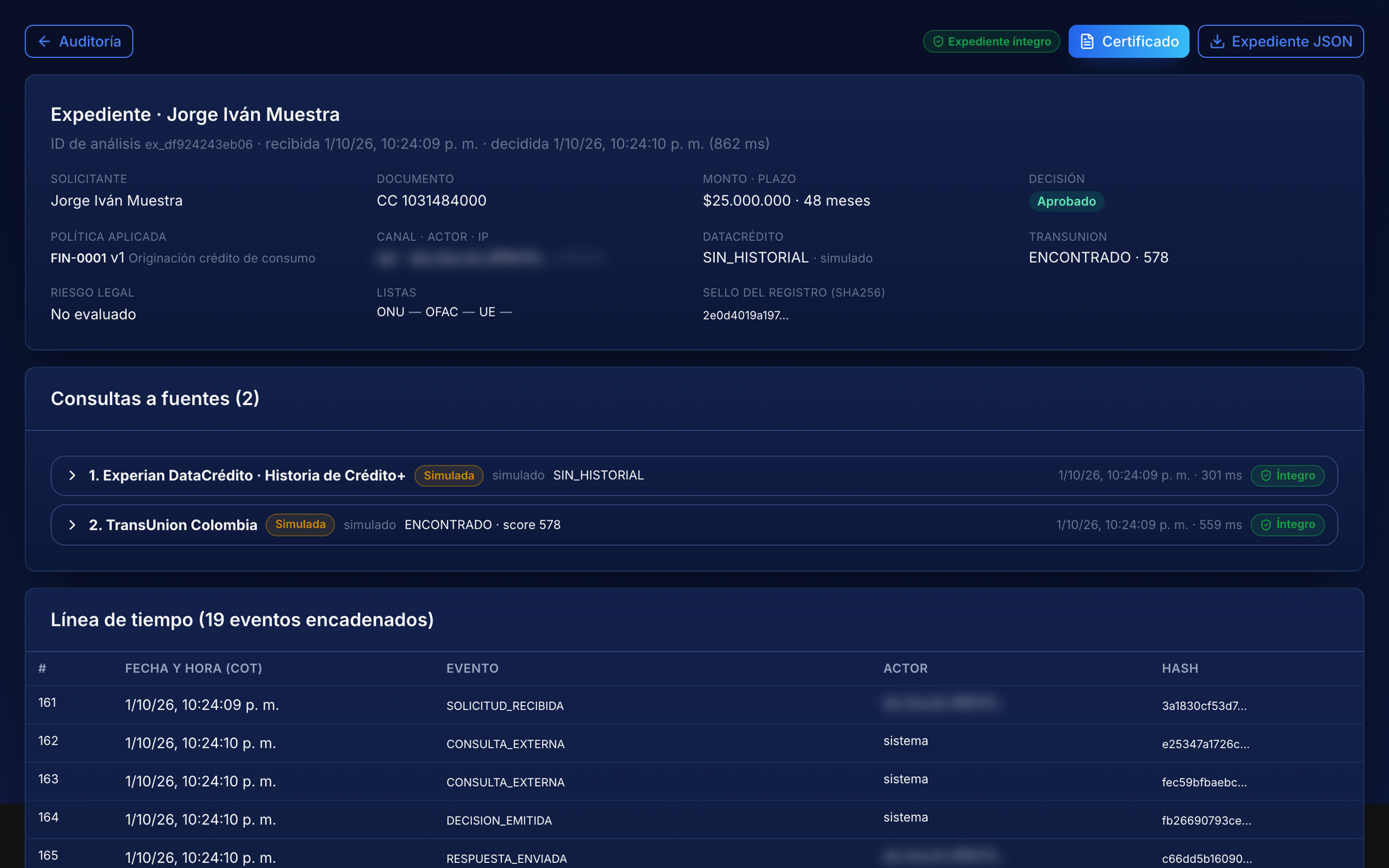The width and height of the screenshot is (1389, 868).
Task: Click policy FIN-0001 v1 text
Action: (87, 258)
